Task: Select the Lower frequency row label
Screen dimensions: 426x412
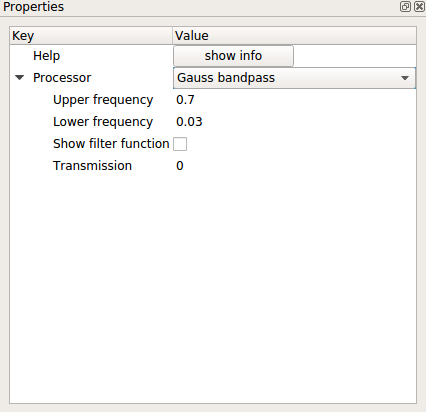Action: click(103, 122)
